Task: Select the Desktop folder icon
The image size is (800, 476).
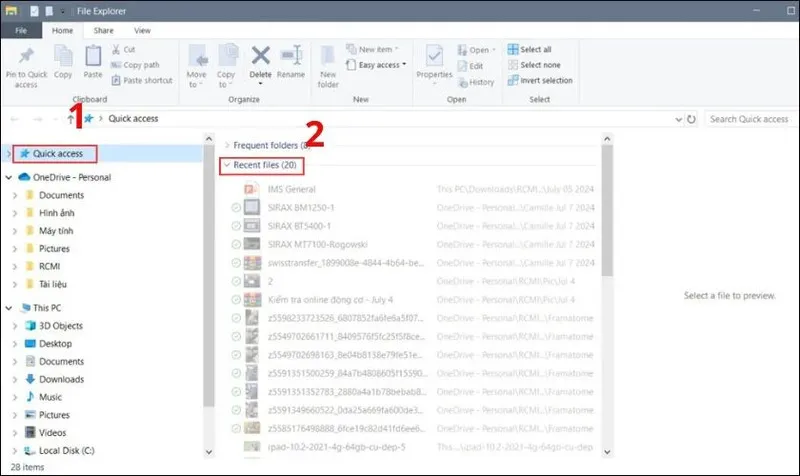Action: (x=30, y=344)
